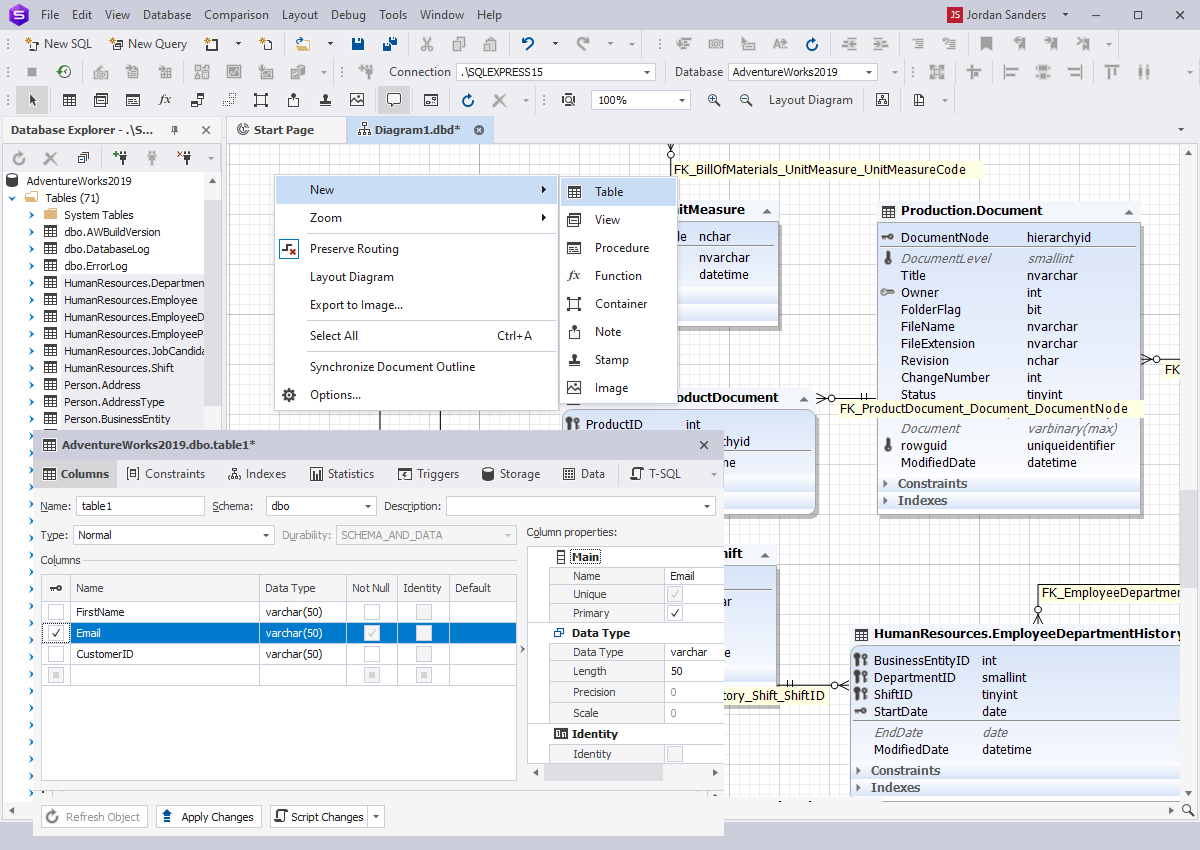Screen dimensions: 1200x850
Task: Select the Stamp icon in the New submenu
Action: tap(574, 360)
